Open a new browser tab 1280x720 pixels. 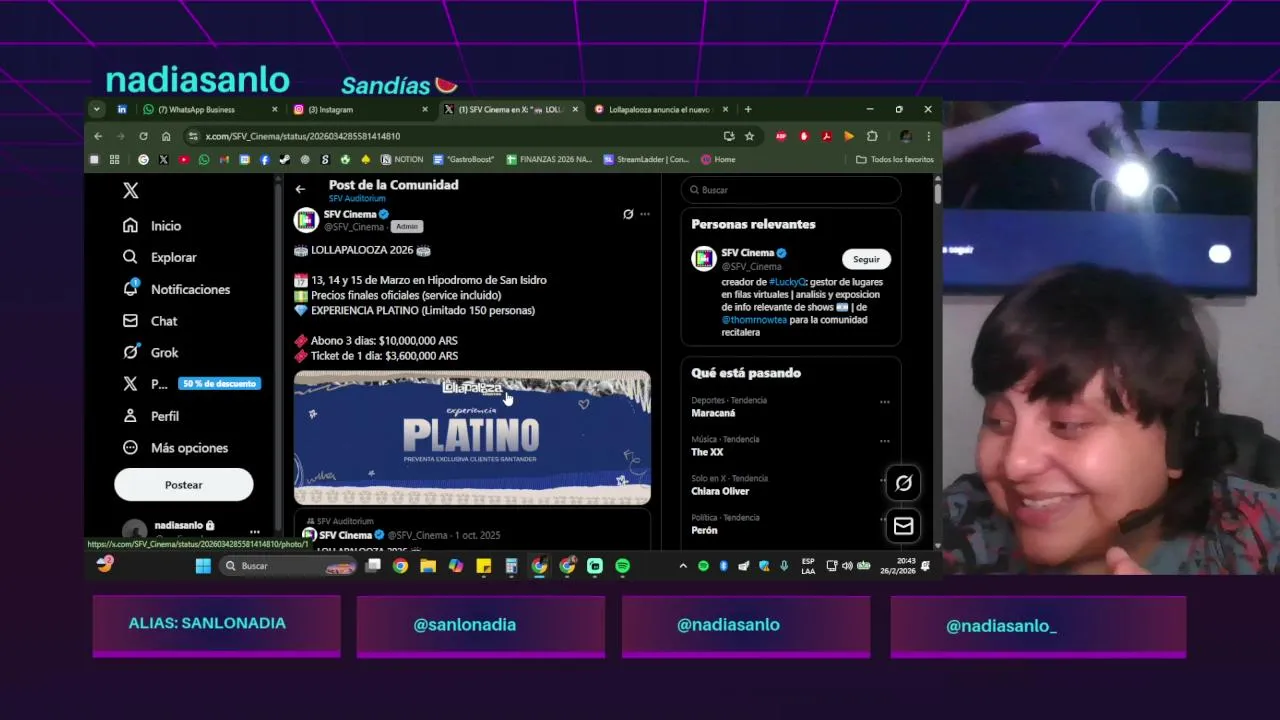coord(748,109)
